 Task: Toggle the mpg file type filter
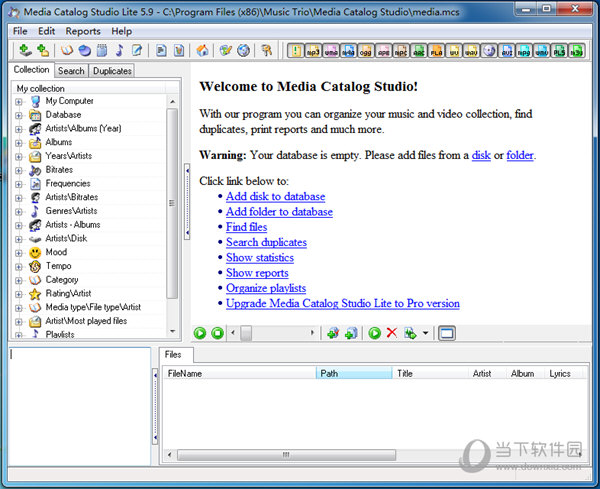coord(524,51)
